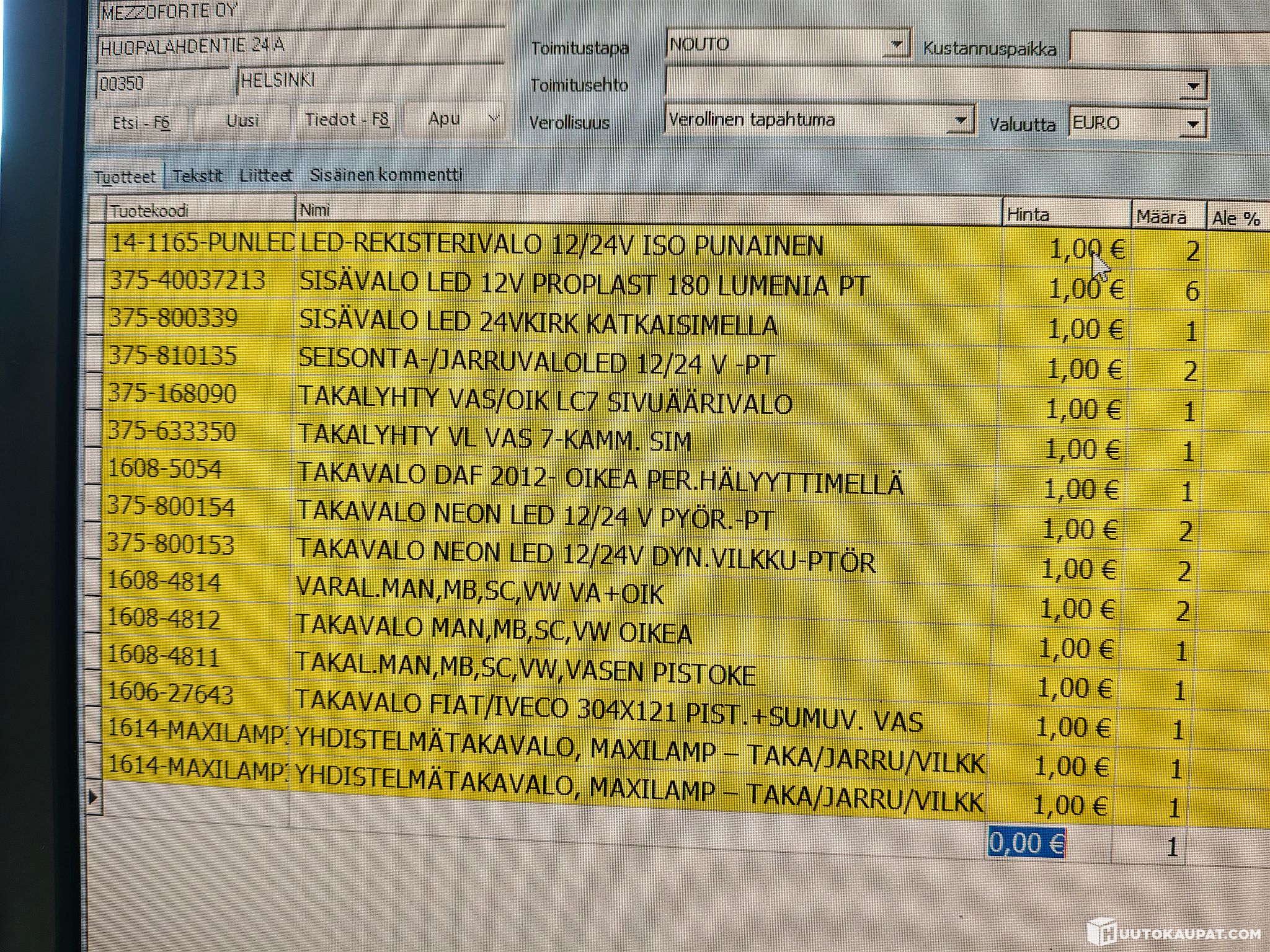This screenshot has width=1270, height=952.
Task: Click the Ale % column header
Action: (1238, 218)
